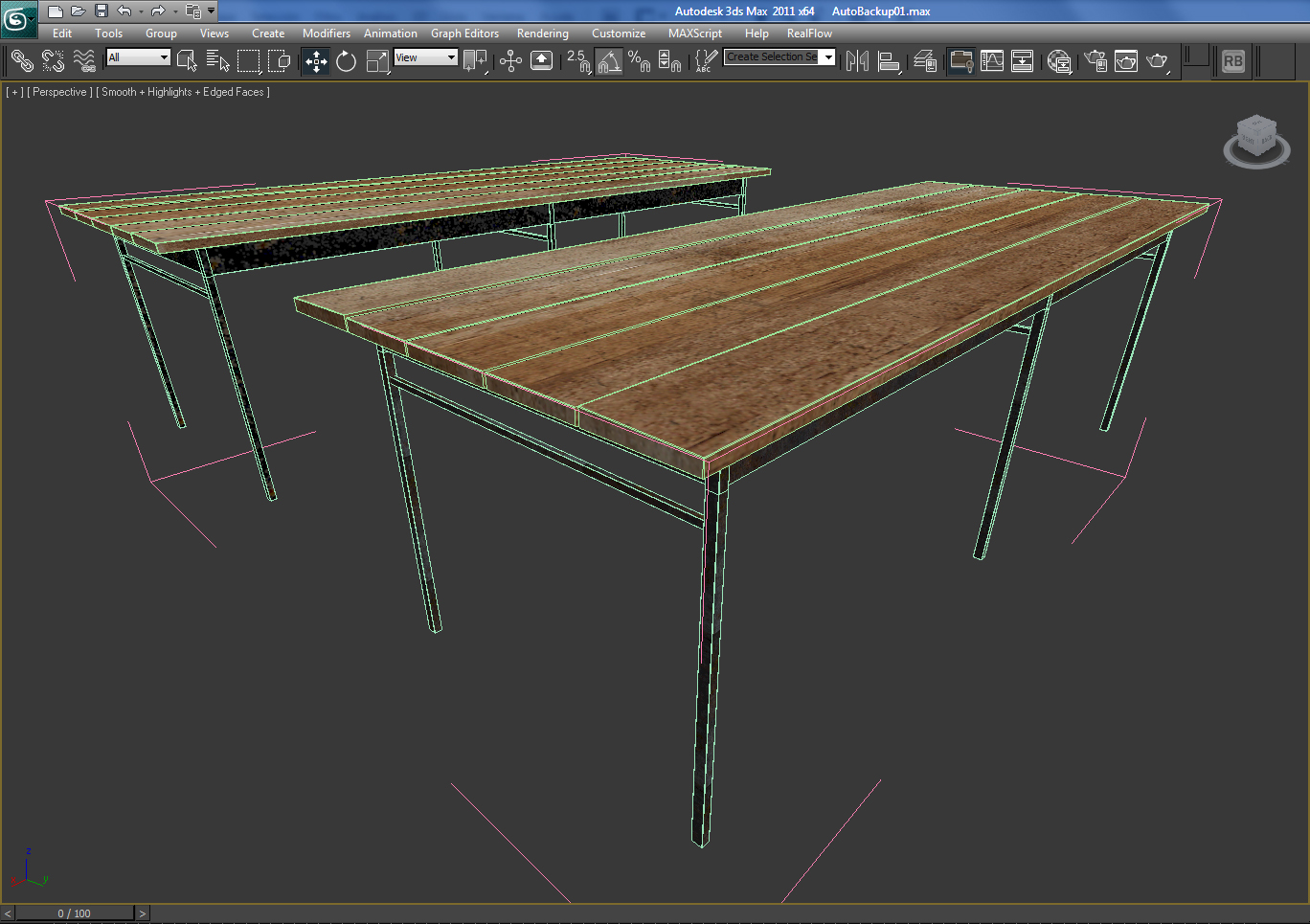Click the Select and Link chain icon
The image size is (1310, 924).
[21, 61]
